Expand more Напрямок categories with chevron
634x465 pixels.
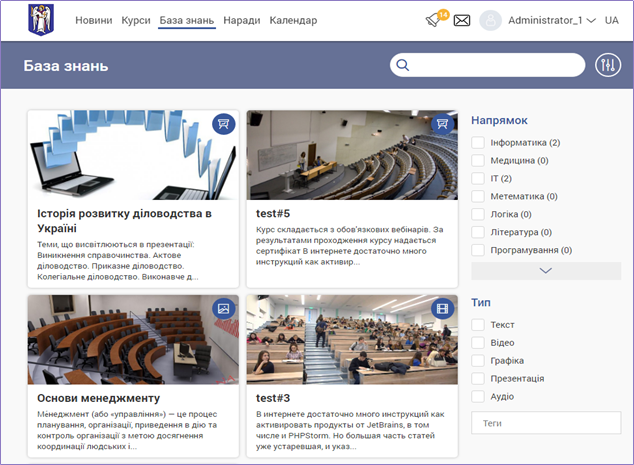coord(545,270)
